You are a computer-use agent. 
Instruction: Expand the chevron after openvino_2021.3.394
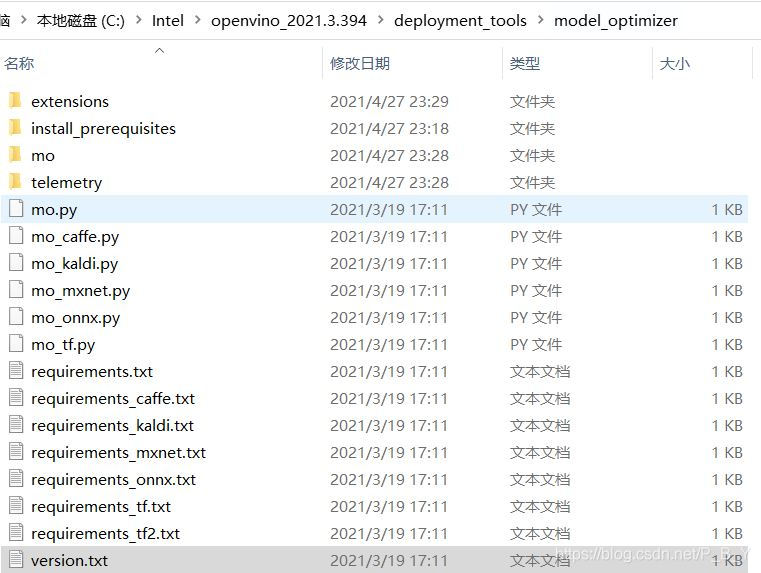tap(380, 20)
